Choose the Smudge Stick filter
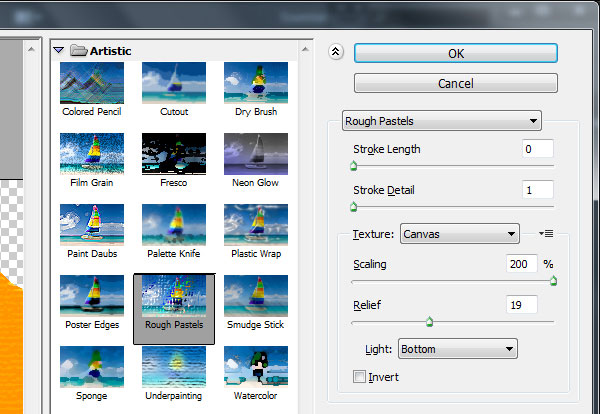 (256, 296)
